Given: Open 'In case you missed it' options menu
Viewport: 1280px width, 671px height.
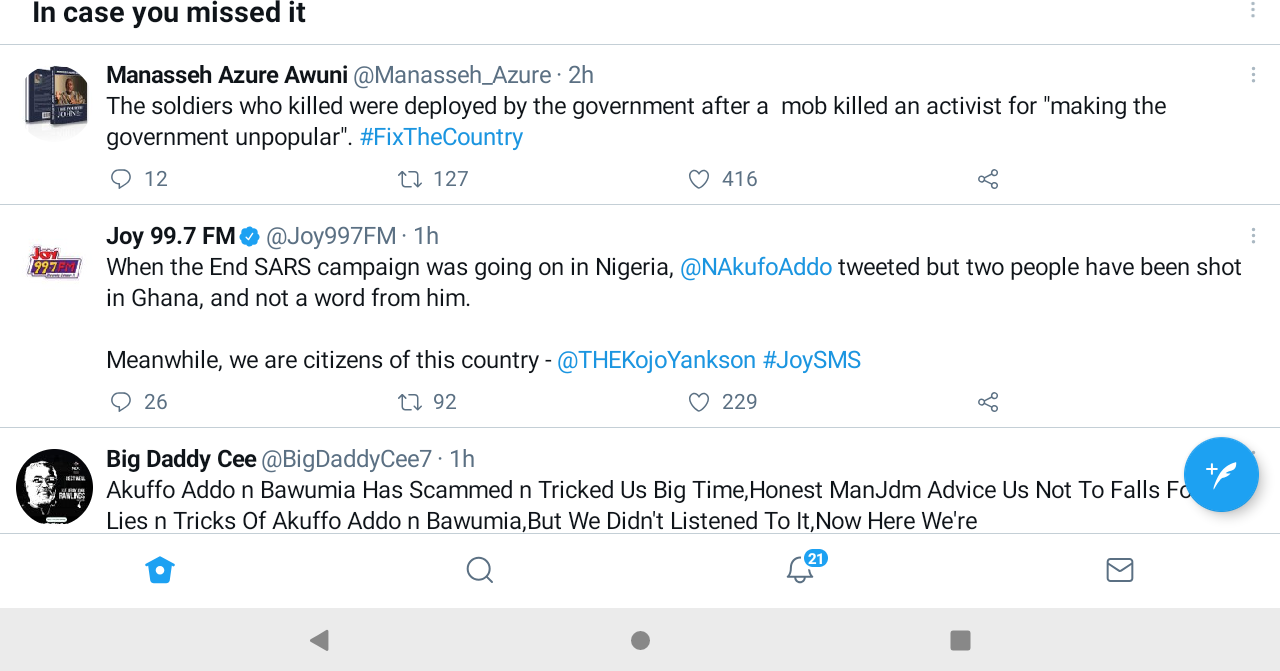Looking at the screenshot, I should [1253, 11].
